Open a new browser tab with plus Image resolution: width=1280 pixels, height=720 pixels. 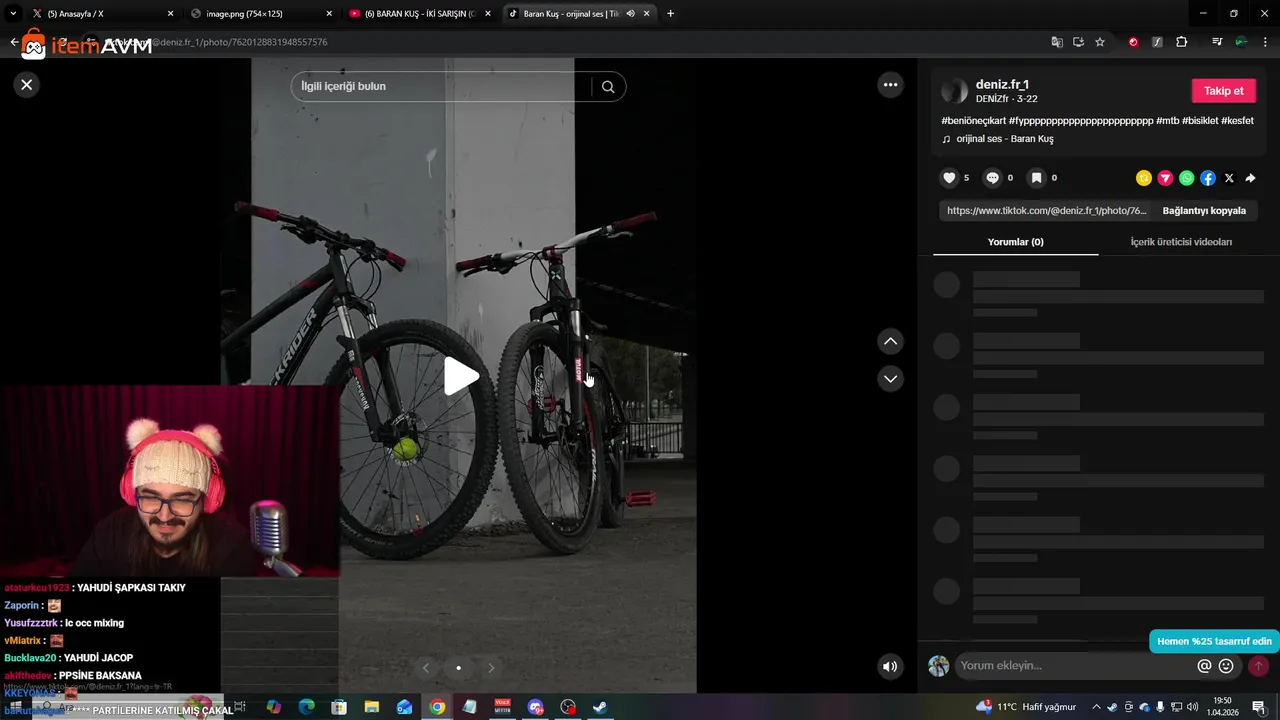pos(670,14)
